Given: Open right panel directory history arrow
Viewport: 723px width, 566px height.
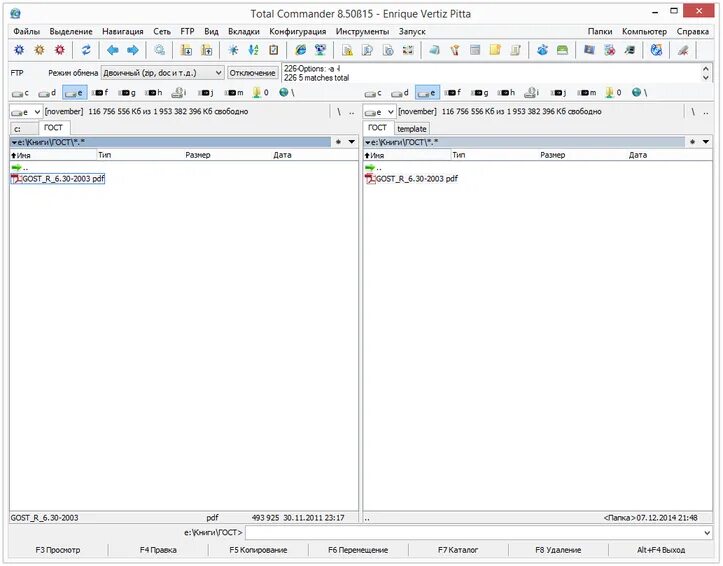Looking at the screenshot, I should [x=706, y=142].
